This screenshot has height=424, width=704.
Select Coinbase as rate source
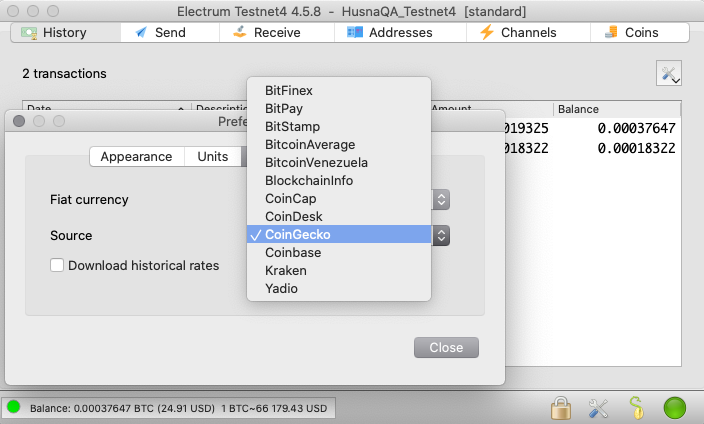(339, 252)
